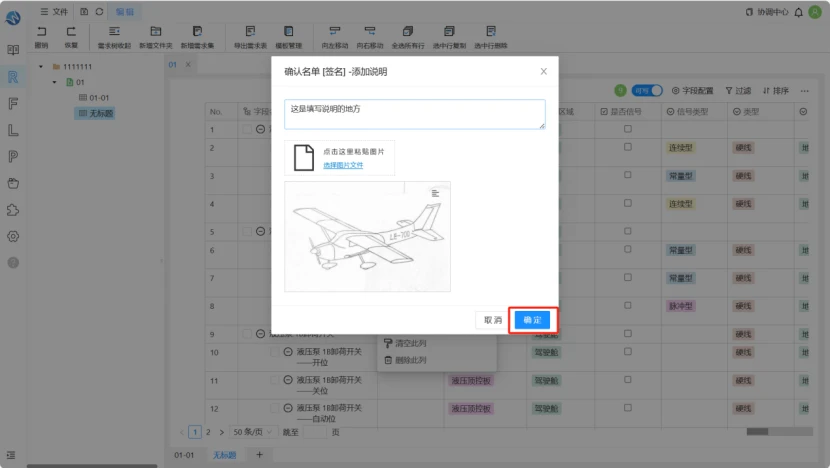The width and height of the screenshot is (831, 468).
Task: Click the 排序 sort button
Action: pos(775,91)
